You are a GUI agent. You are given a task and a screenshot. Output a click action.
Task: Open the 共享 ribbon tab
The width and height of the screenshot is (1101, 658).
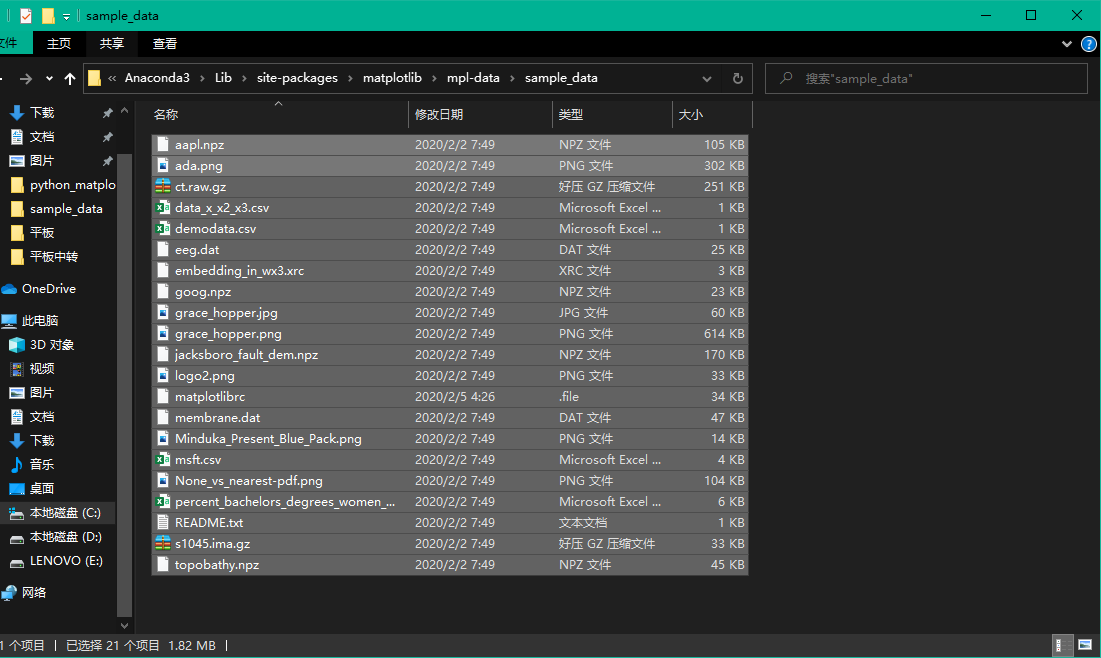click(111, 43)
